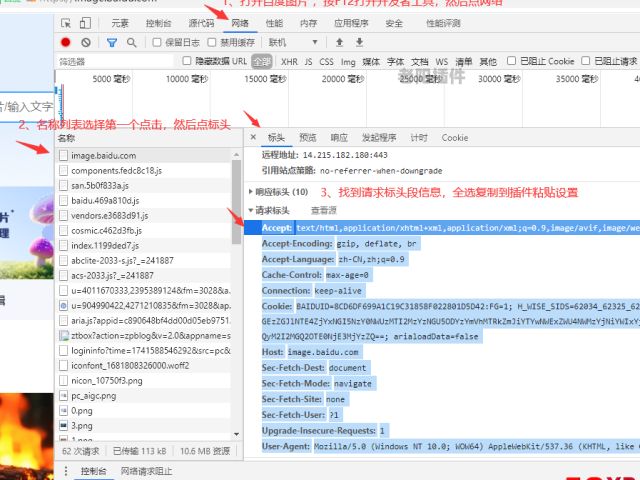The width and height of the screenshot is (640, 480).
Task: Click file icon beside baidu.469a810d.js
Action: (x=63, y=201)
